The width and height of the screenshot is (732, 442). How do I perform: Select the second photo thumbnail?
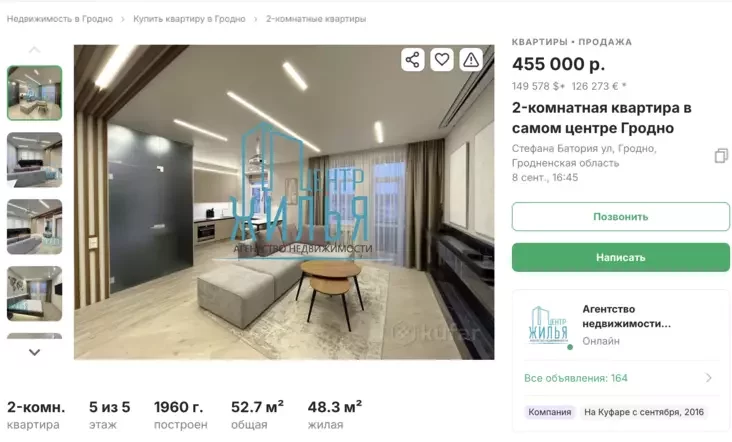pos(35,160)
